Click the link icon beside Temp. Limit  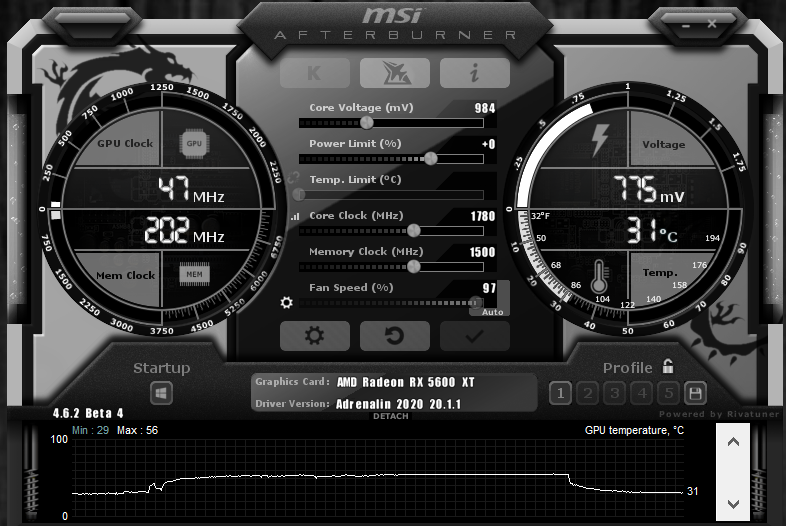pyautogui.click(x=294, y=178)
